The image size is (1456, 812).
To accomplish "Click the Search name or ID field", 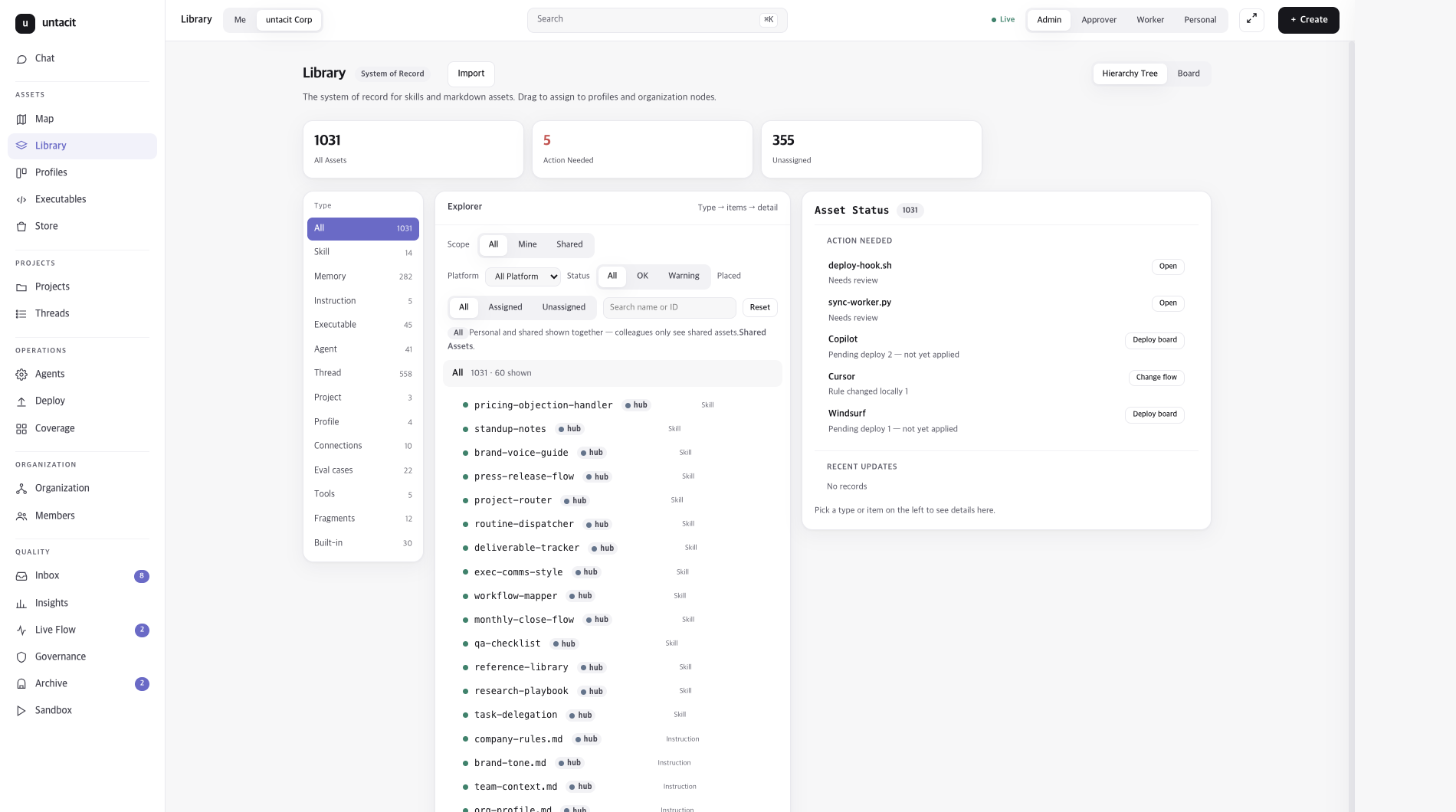I will 670,307.
